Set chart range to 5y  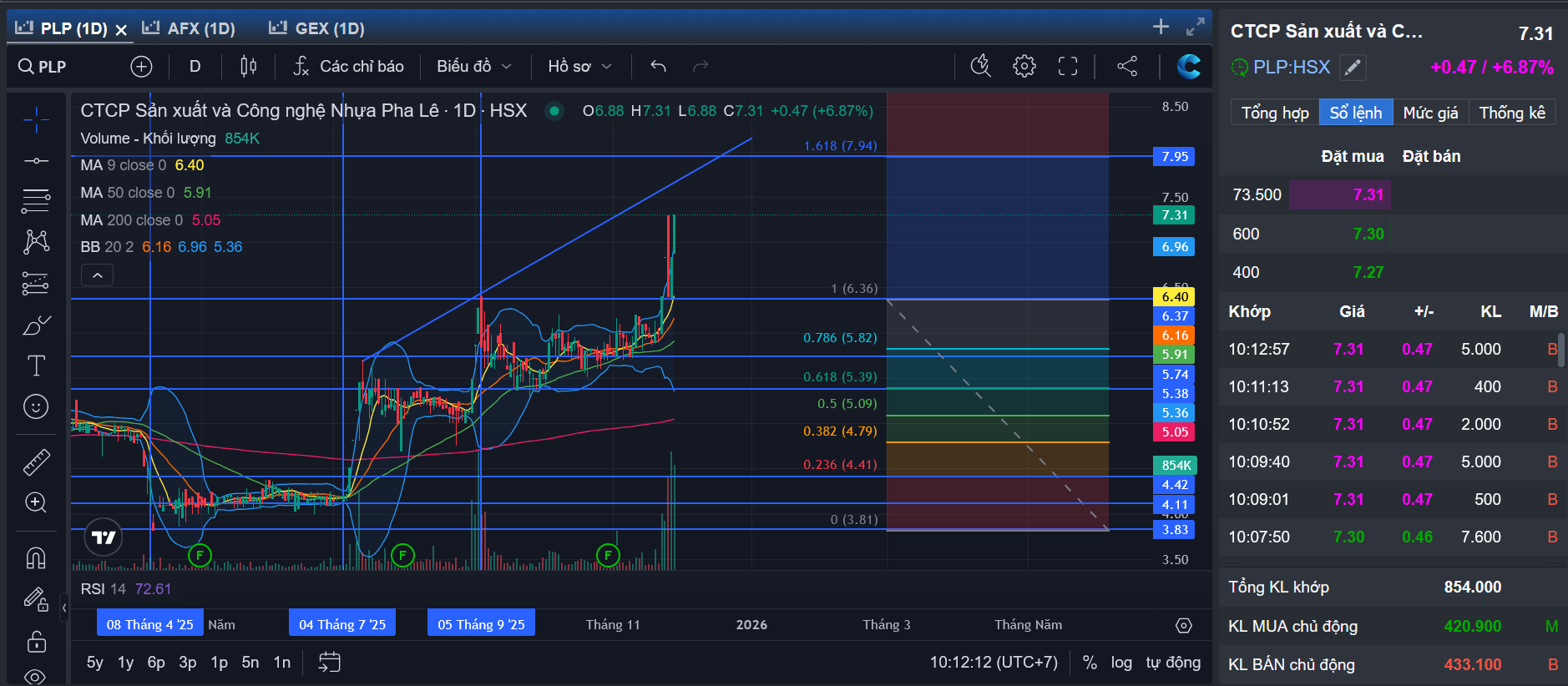point(95,663)
